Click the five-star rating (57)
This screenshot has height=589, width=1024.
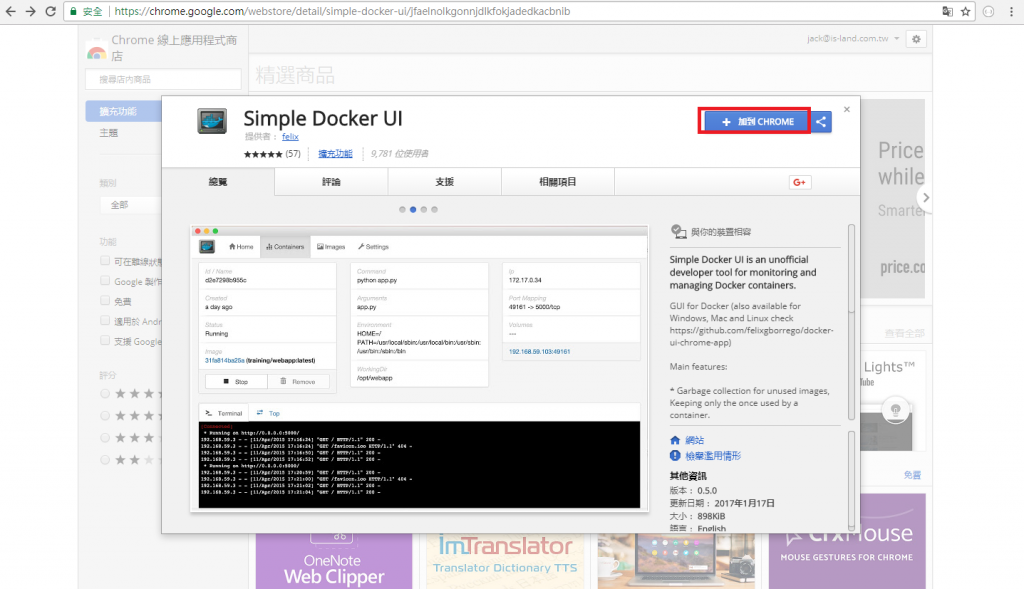click(x=272, y=154)
